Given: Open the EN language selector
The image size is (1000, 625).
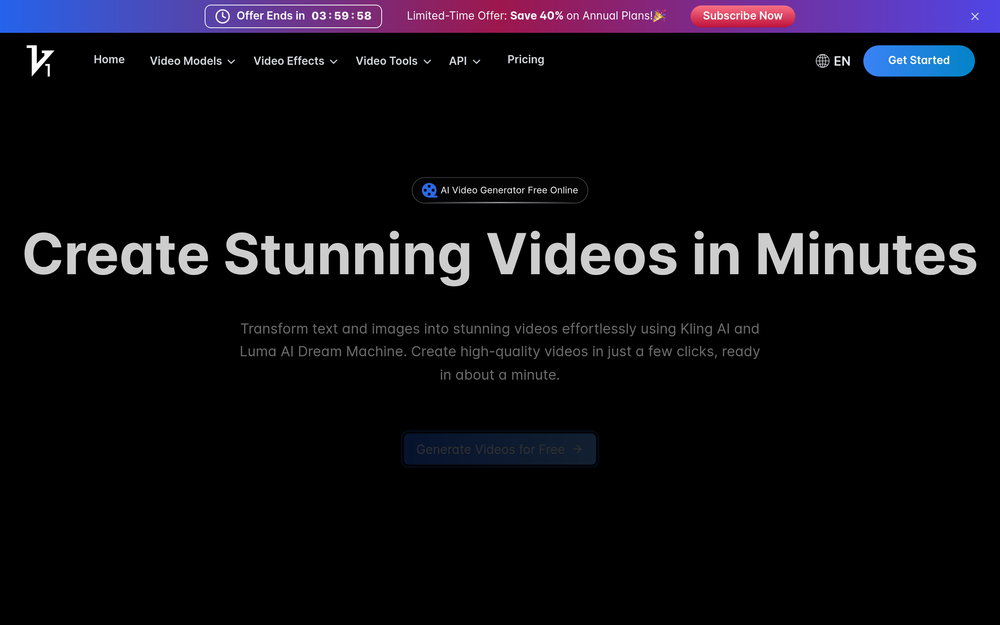Looking at the screenshot, I should tap(833, 61).
